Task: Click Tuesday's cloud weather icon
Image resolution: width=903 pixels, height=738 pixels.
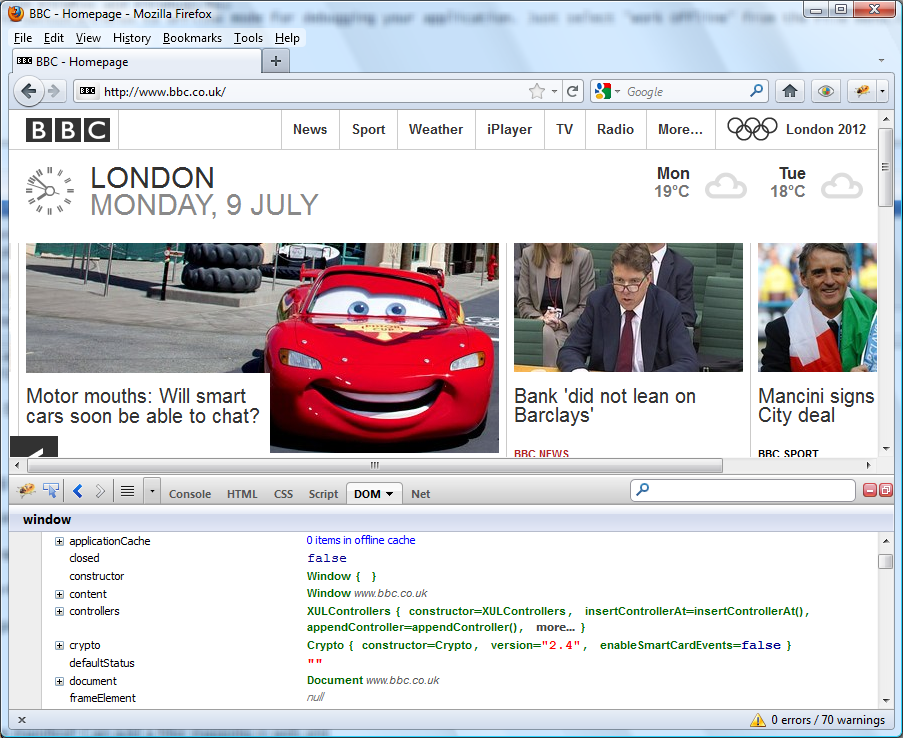Action: (842, 186)
